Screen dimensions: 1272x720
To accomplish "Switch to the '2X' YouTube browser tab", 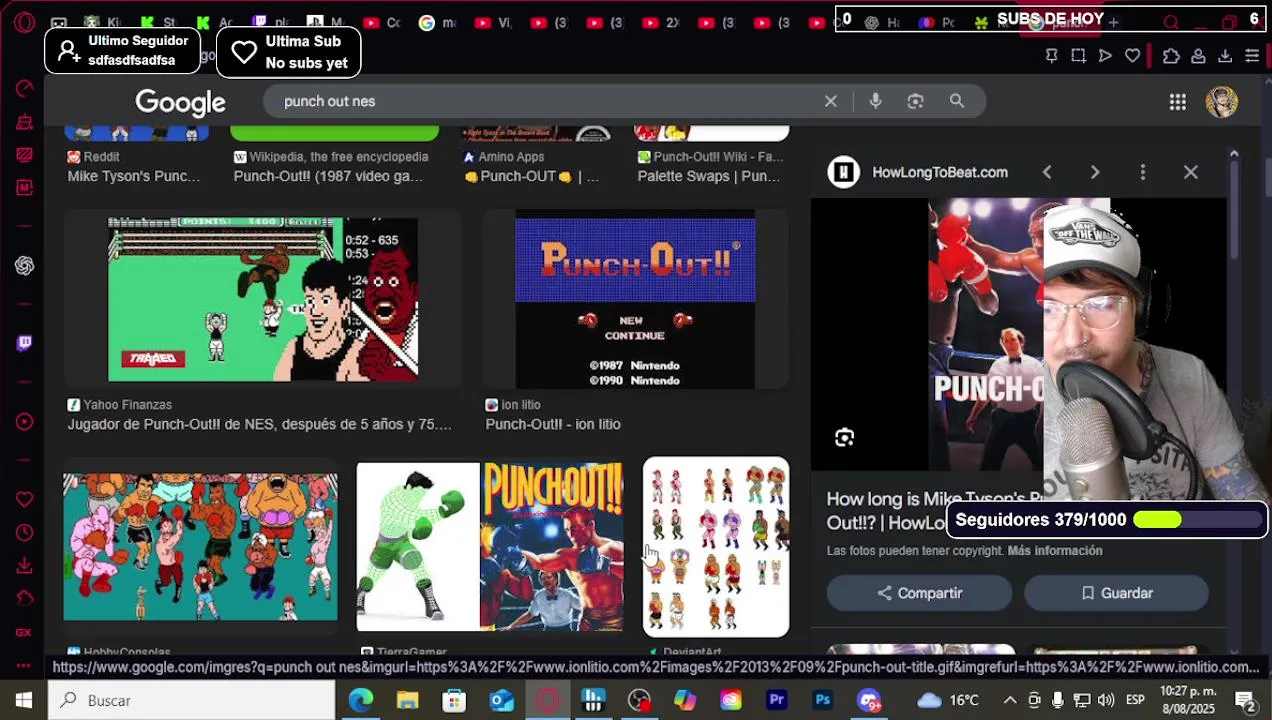I will coord(661,22).
